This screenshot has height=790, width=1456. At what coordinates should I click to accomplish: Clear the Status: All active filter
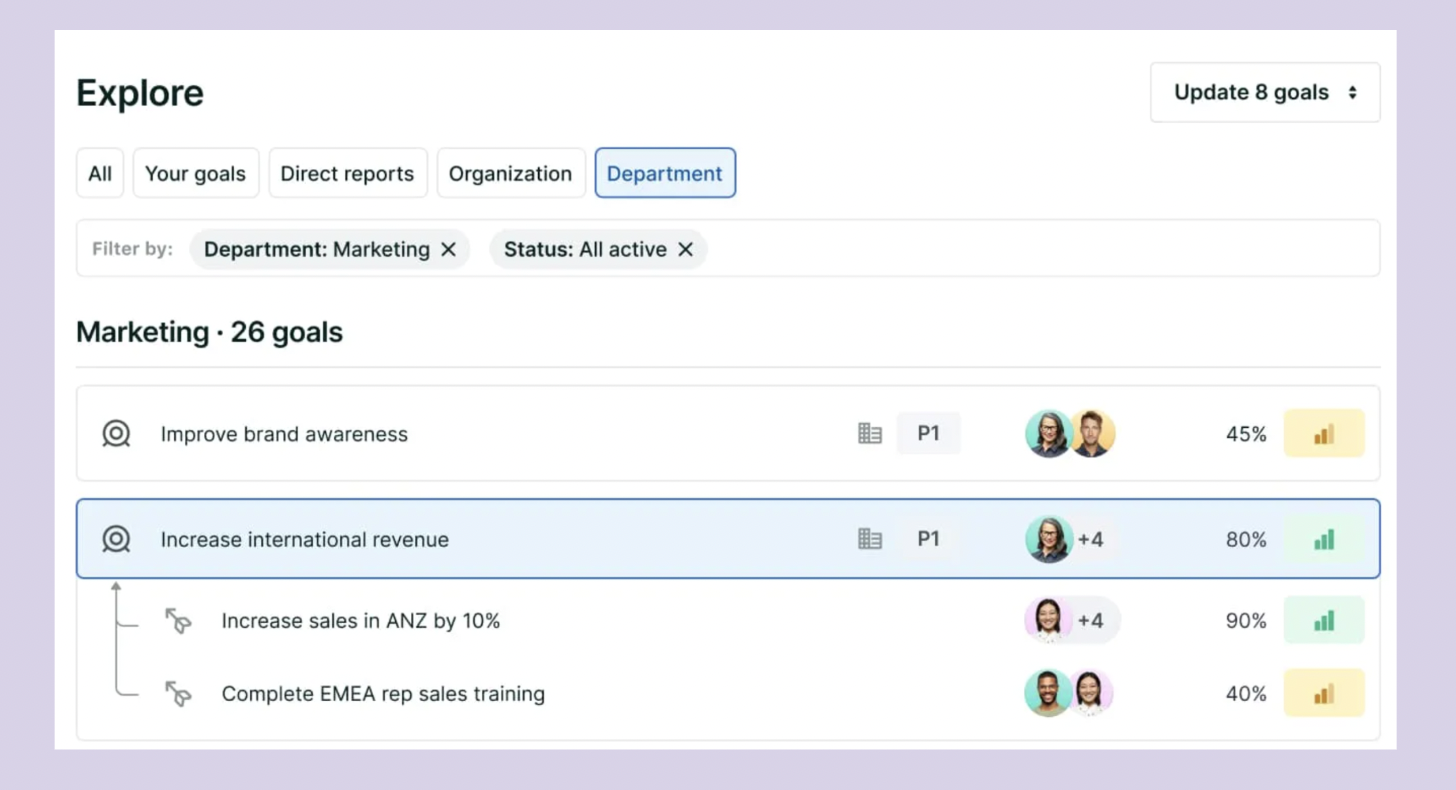pyautogui.click(x=685, y=249)
